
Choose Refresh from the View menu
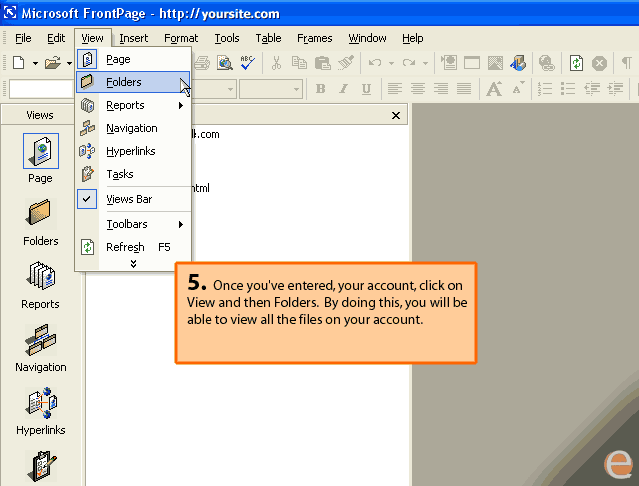click(126, 247)
